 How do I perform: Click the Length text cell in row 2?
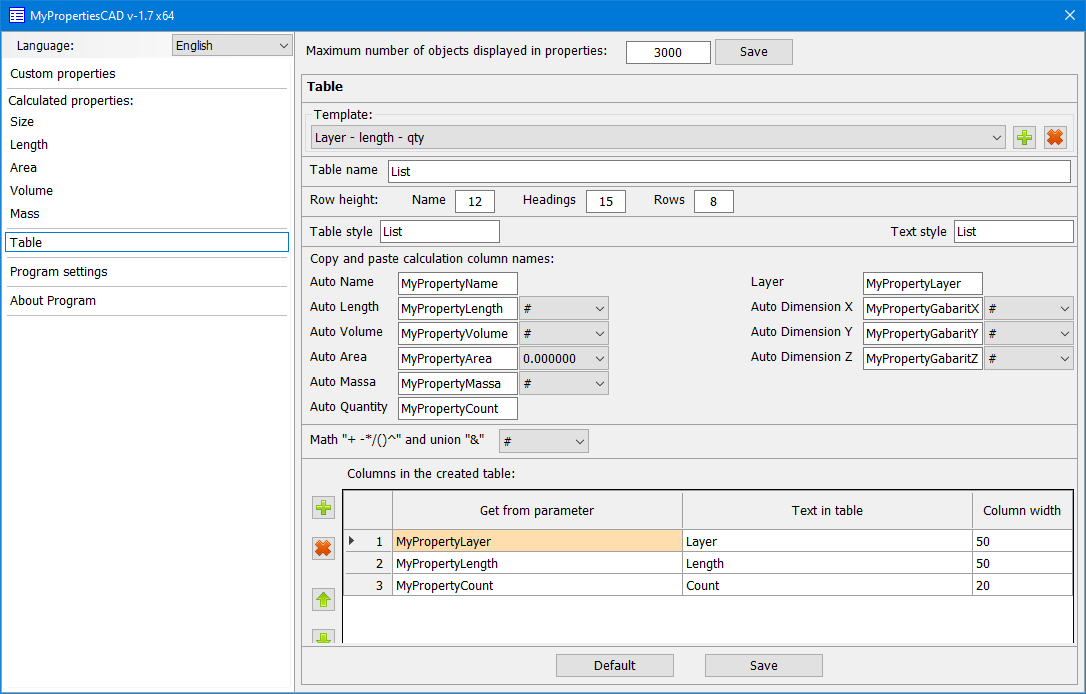tap(828, 564)
